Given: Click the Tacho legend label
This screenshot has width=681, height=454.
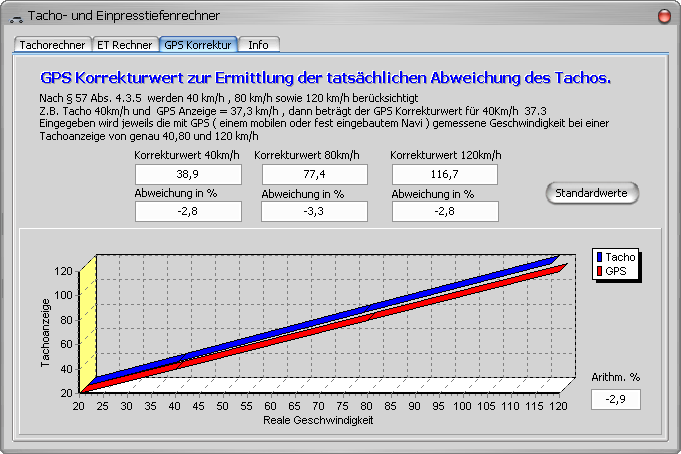Looking at the screenshot, I should point(620,257).
